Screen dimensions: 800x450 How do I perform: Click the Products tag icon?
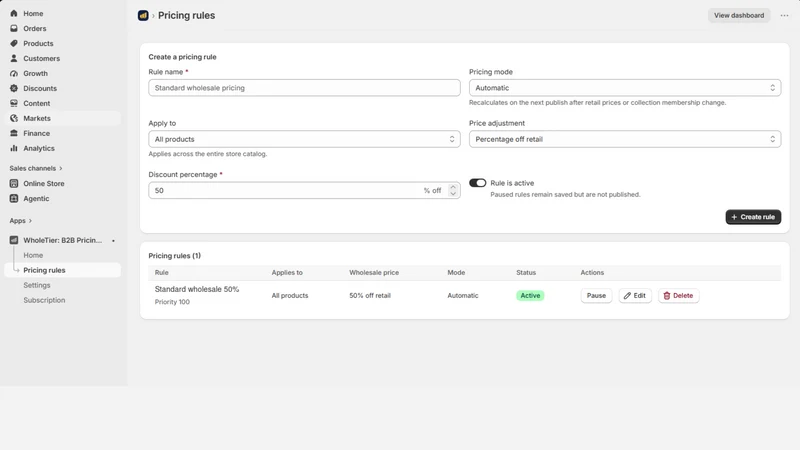coord(14,43)
